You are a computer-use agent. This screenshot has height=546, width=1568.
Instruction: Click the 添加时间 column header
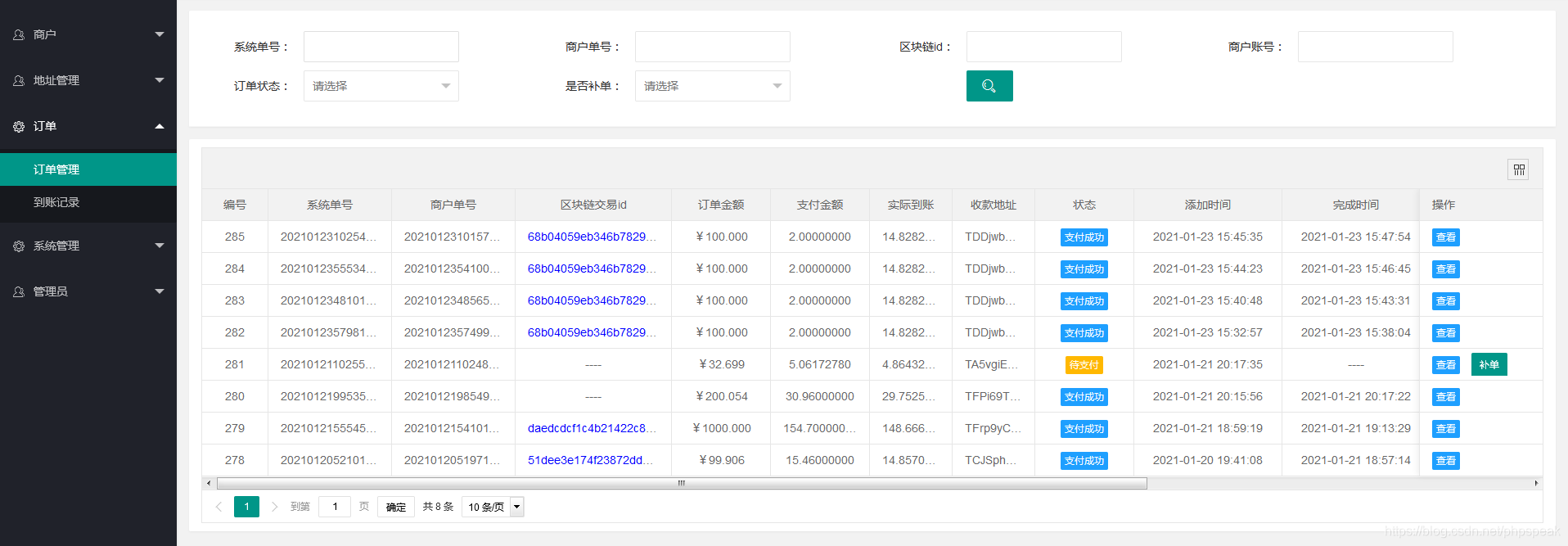[x=1208, y=205]
